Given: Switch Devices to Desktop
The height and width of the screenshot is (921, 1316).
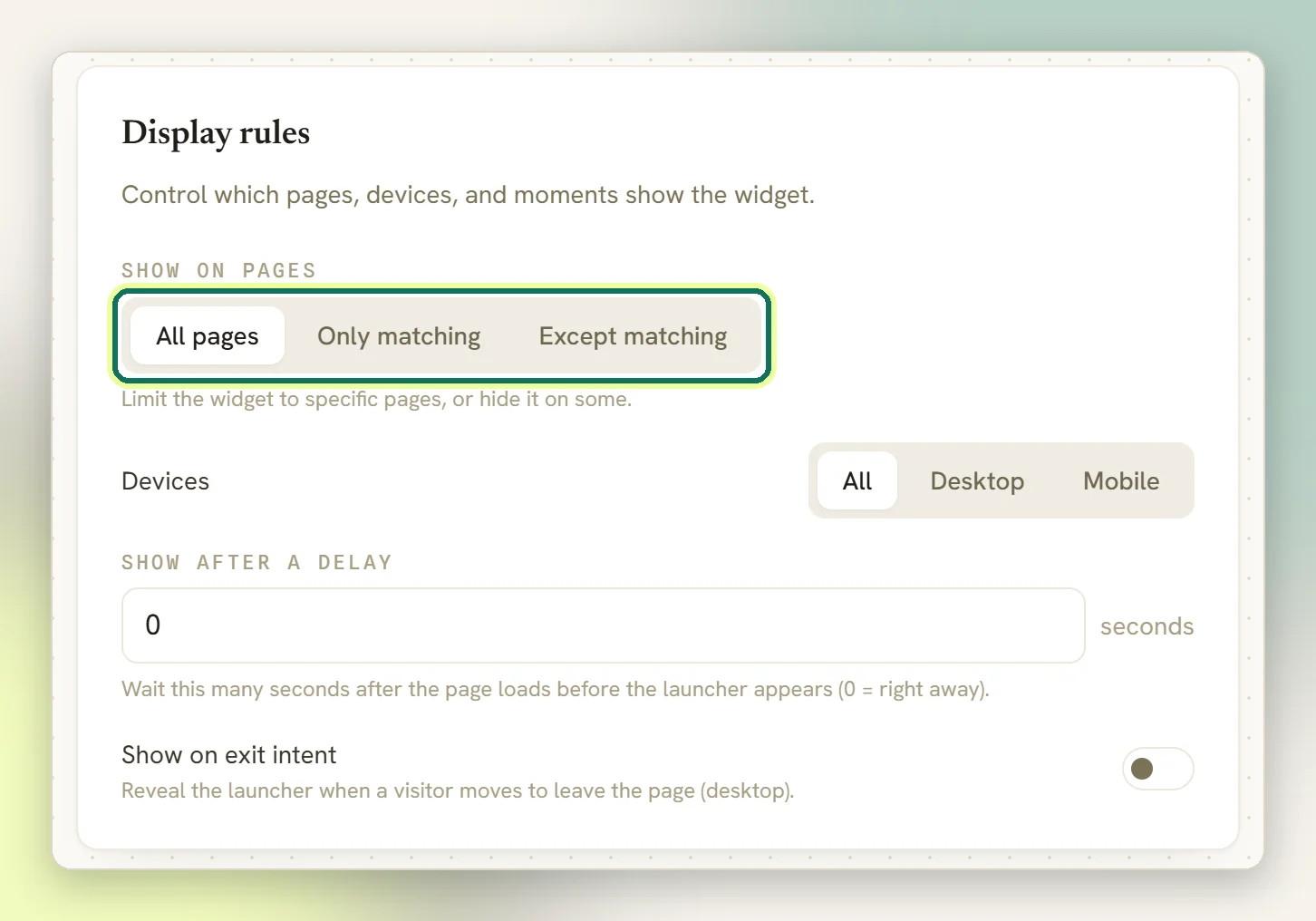Looking at the screenshot, I should click(977, 480).
